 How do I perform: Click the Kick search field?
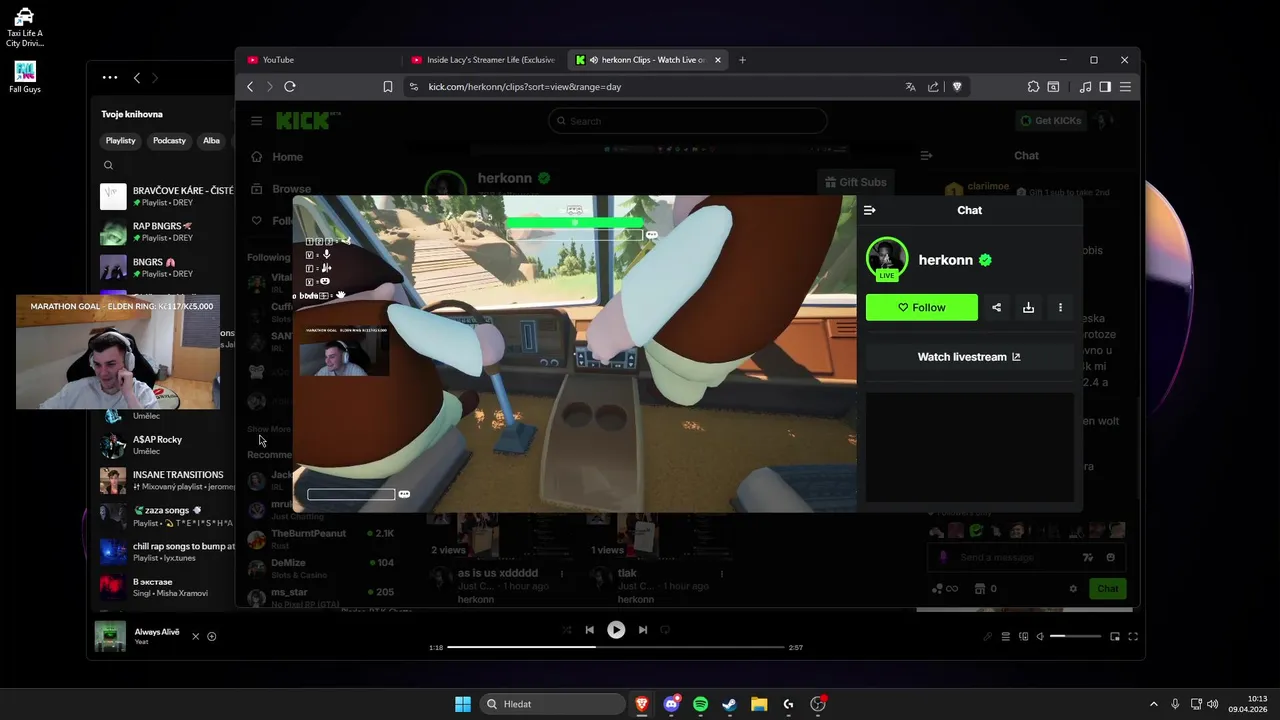click(687, 121)
